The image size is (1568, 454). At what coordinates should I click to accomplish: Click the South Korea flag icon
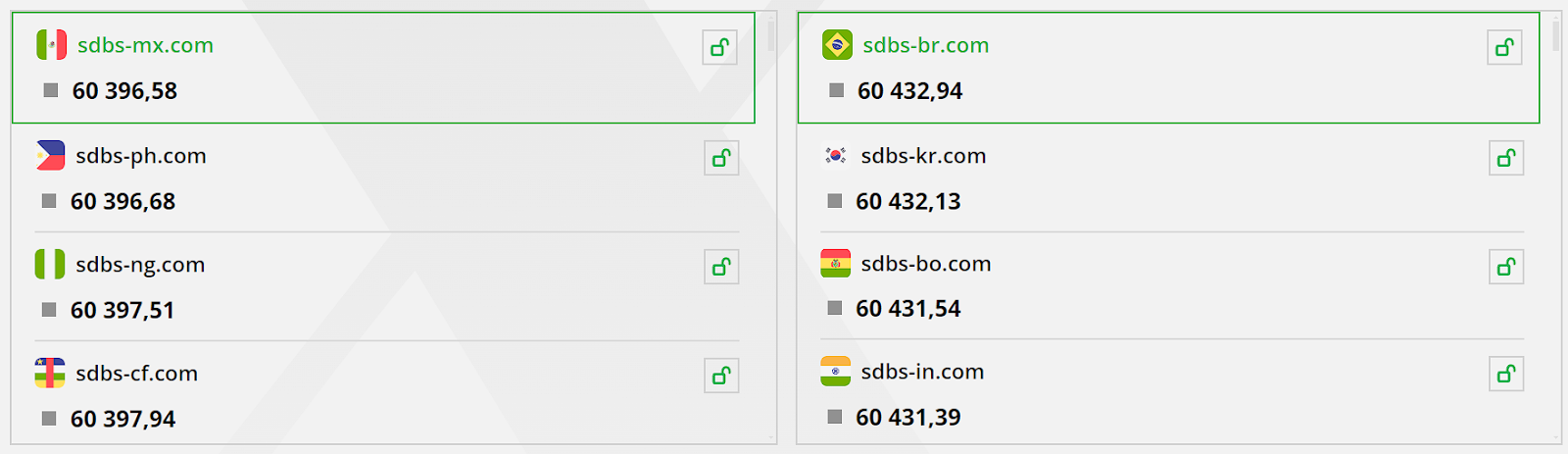coord(835,156)
